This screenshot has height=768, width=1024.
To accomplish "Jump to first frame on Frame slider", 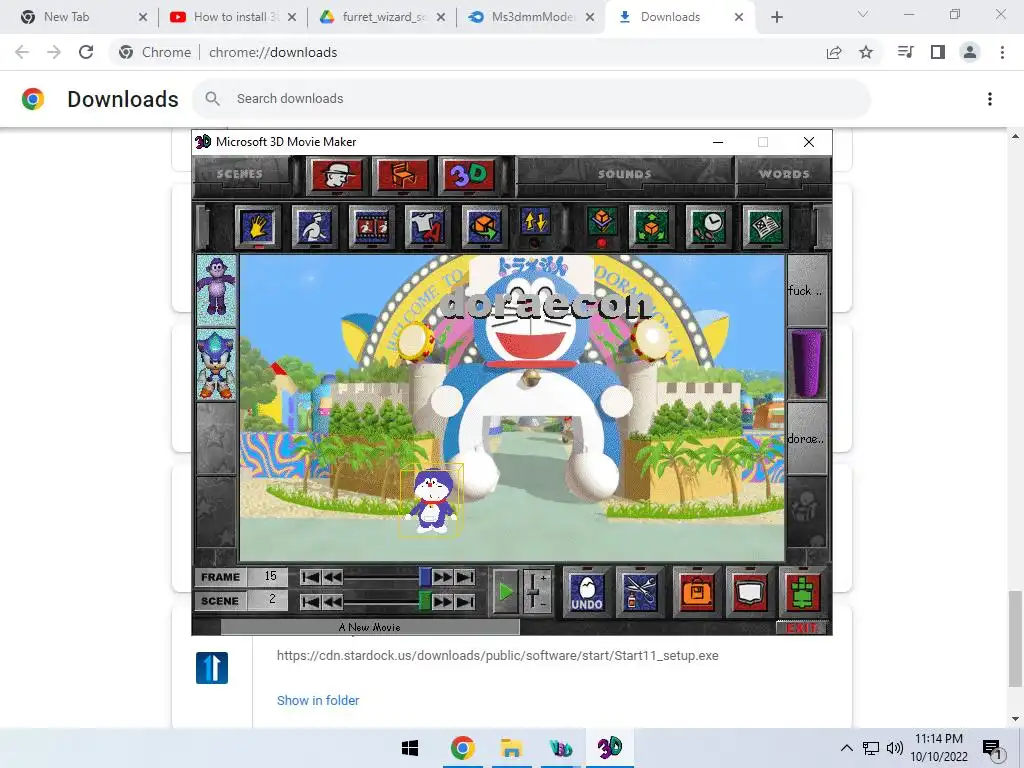I will coord(310,577).
